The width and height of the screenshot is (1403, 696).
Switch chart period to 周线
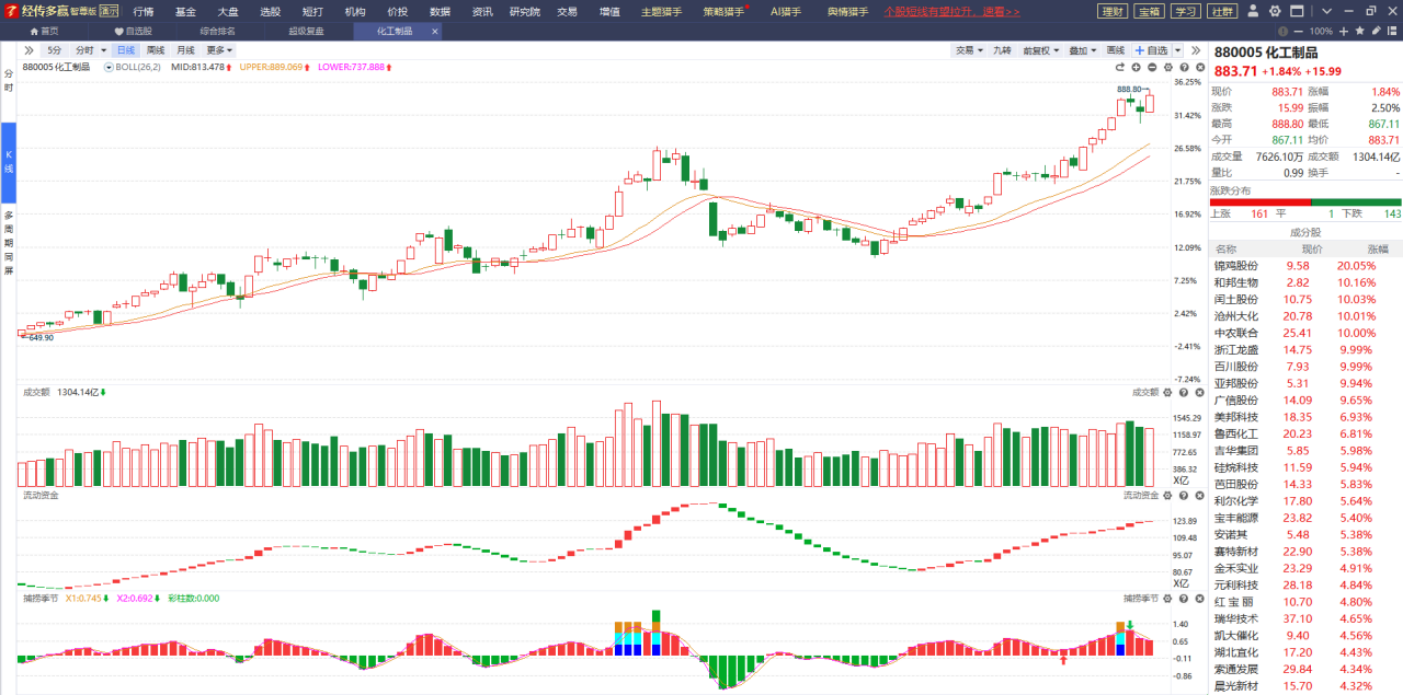point(156,50)
